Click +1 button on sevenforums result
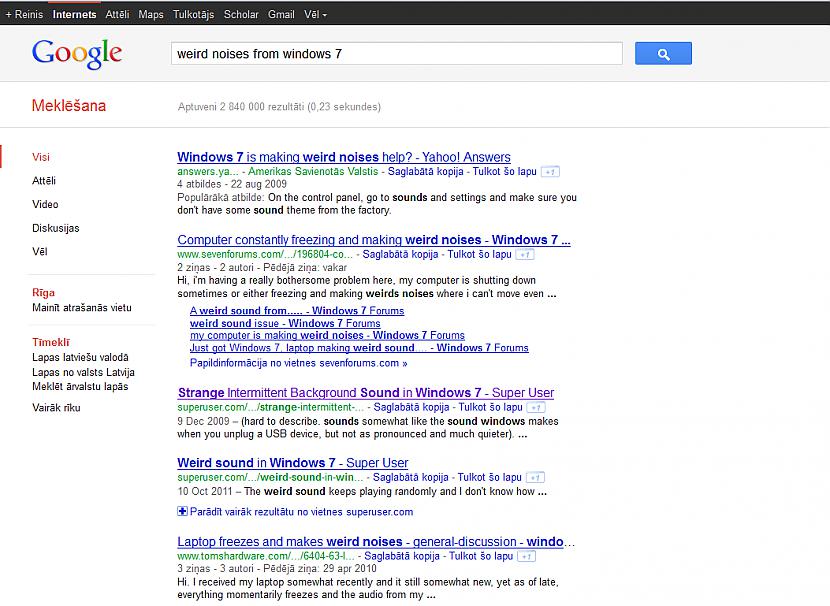830x606 pixels. click(x=525, y=255)
